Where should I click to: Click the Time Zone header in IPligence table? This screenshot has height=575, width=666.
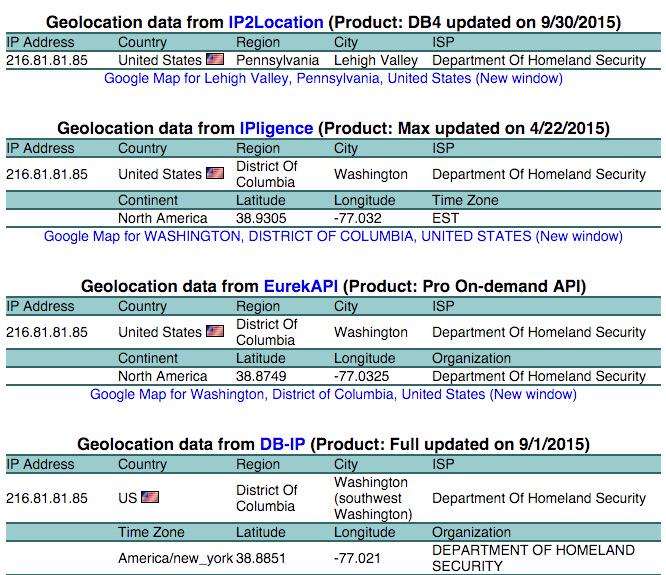(465, 200)
